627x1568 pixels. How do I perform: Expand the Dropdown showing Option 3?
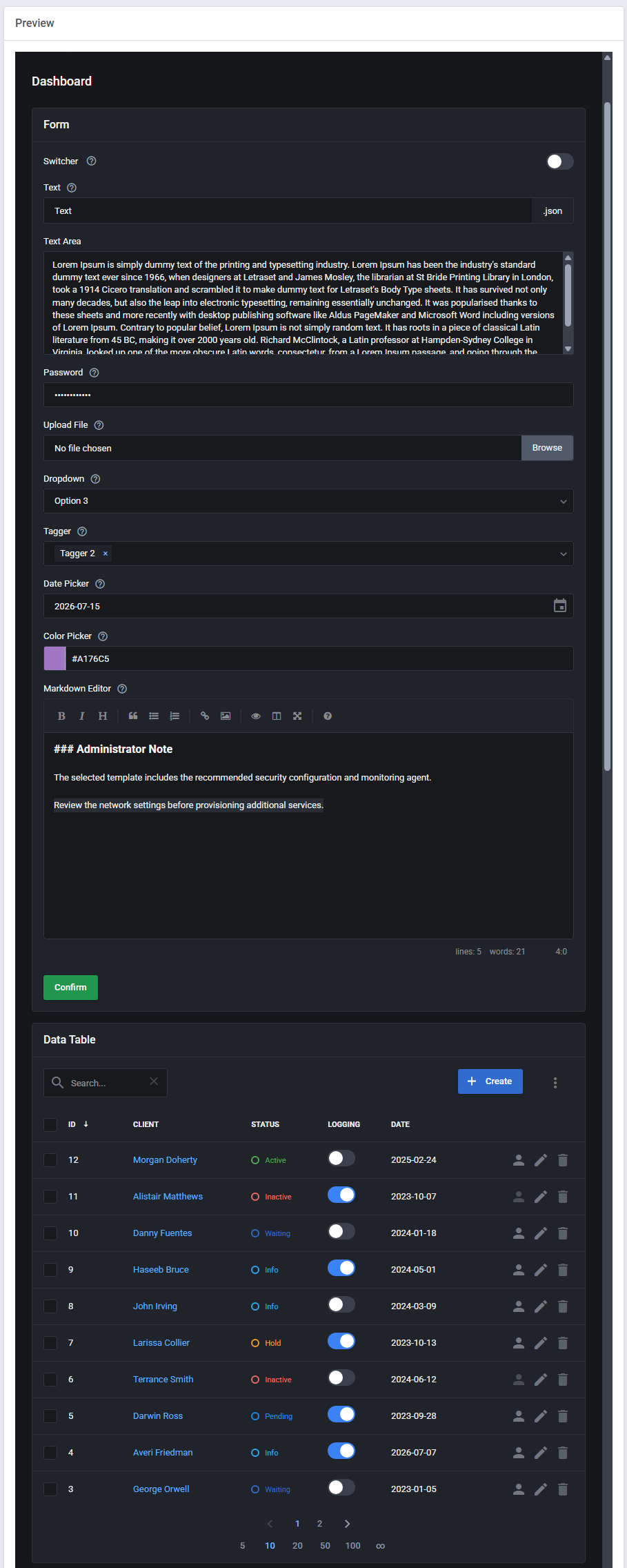(x=308, y=501)
